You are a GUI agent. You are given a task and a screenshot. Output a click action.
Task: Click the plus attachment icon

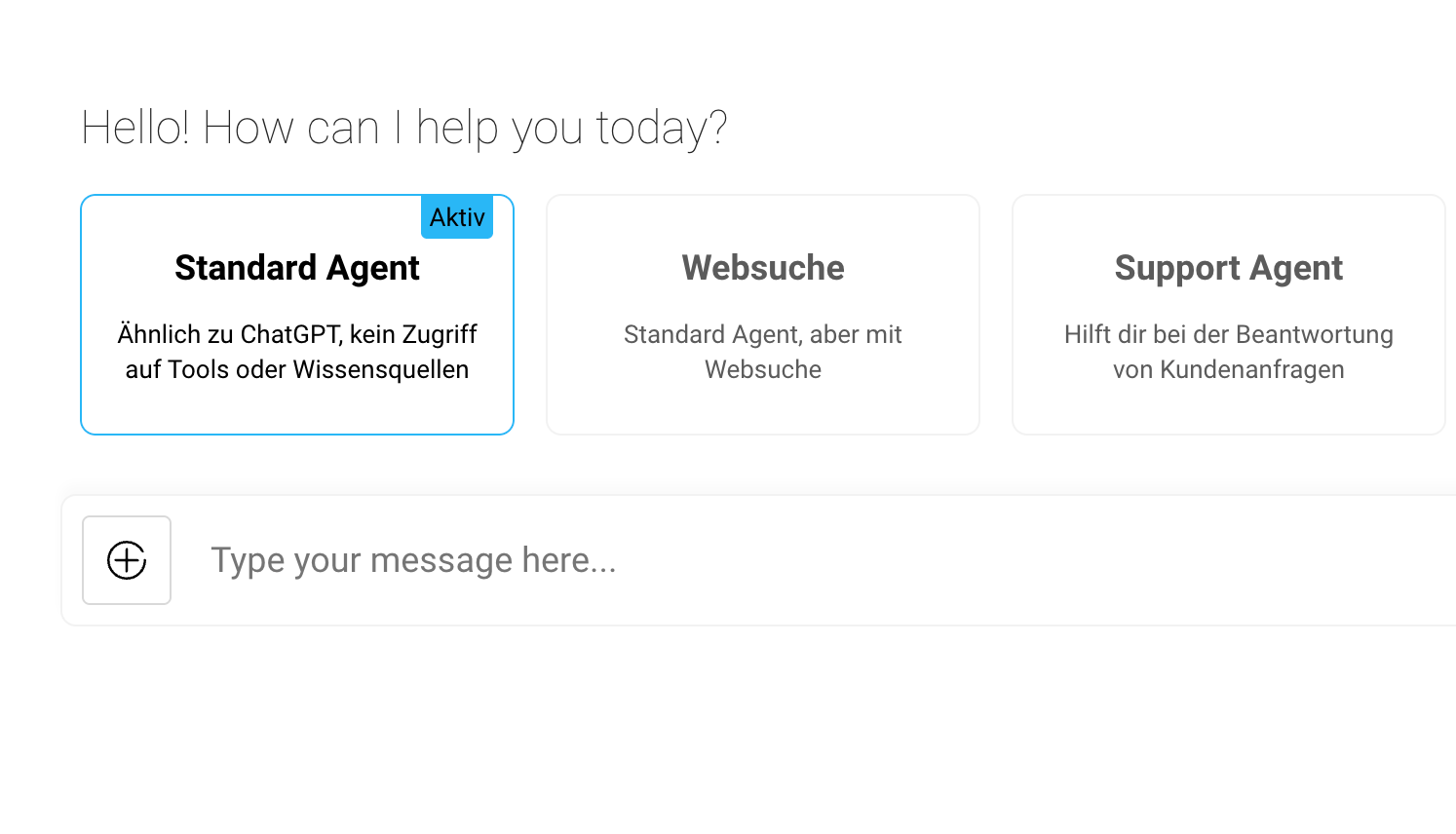pos(127,560)
